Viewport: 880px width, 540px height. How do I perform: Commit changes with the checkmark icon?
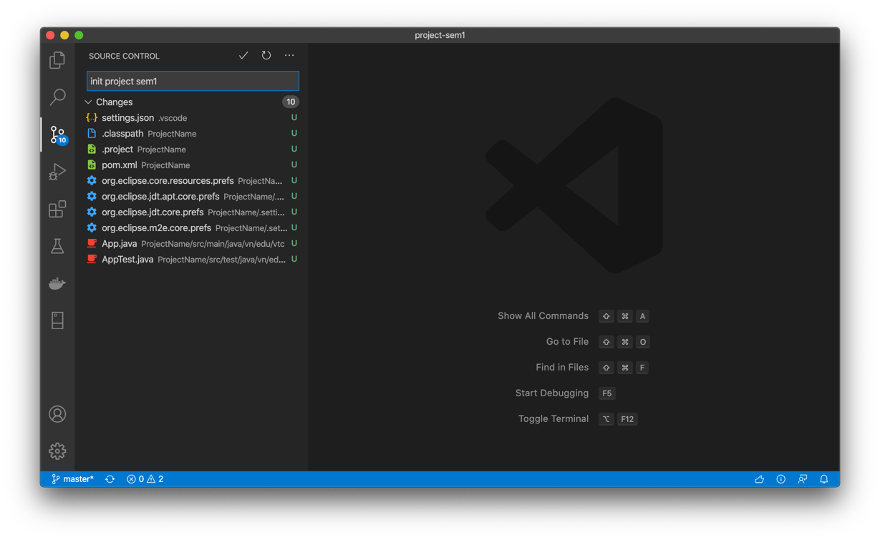click(x=244, y=56)
